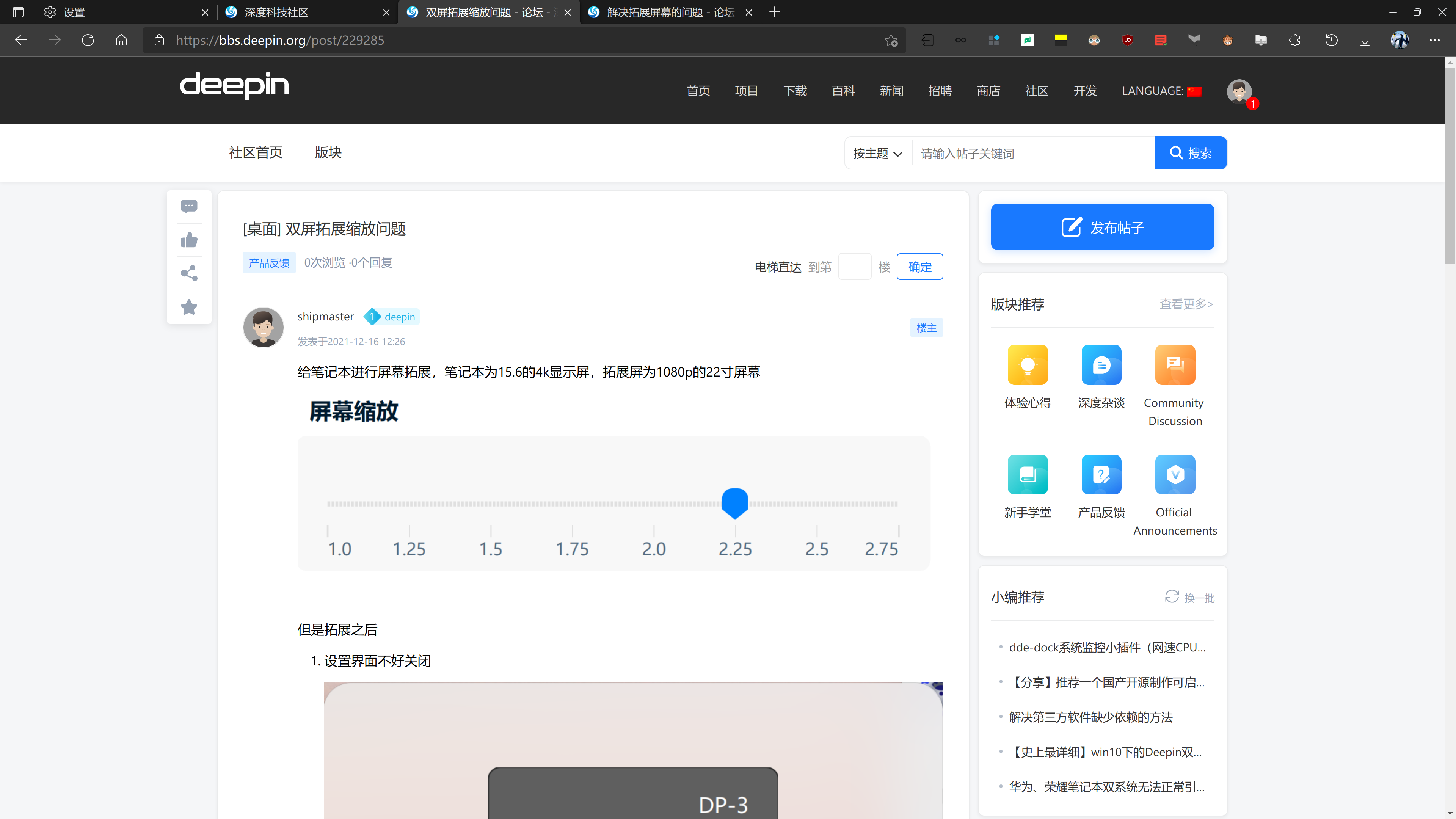This screenshot has width=1456, height=819.
Task: Click the share icon in left sidebar
Action: click(x=189, y=273)
